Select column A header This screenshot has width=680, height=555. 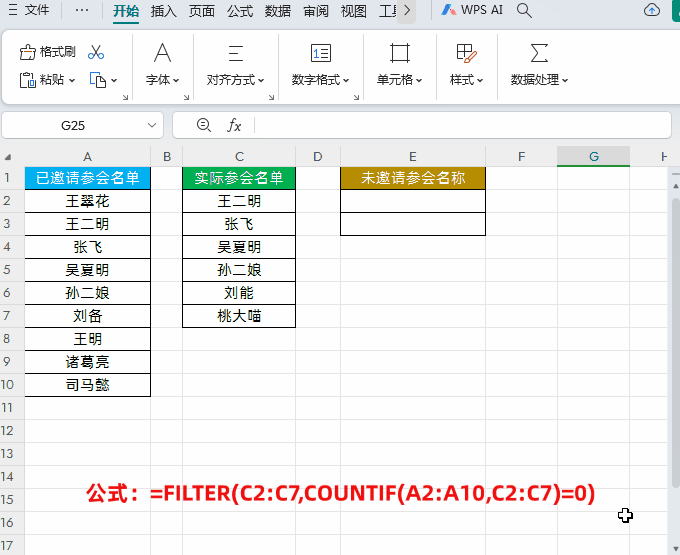88,157
